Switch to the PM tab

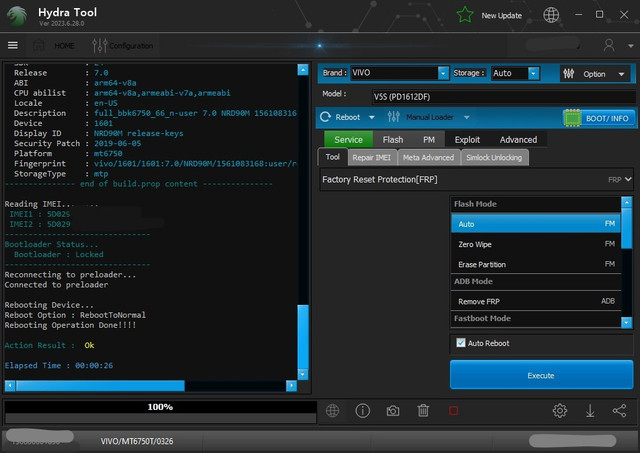tap(429, 140)
